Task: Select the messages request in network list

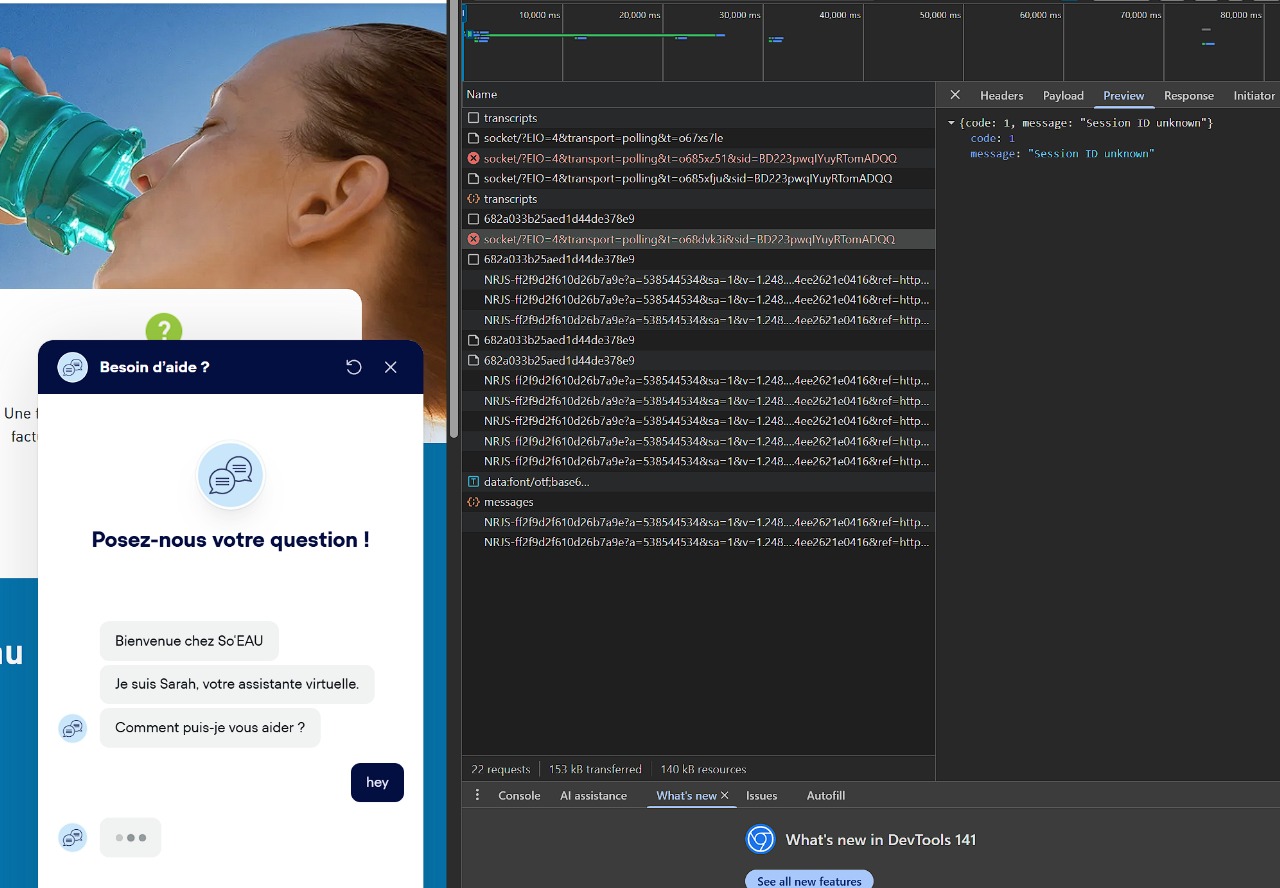Action: 509,502
